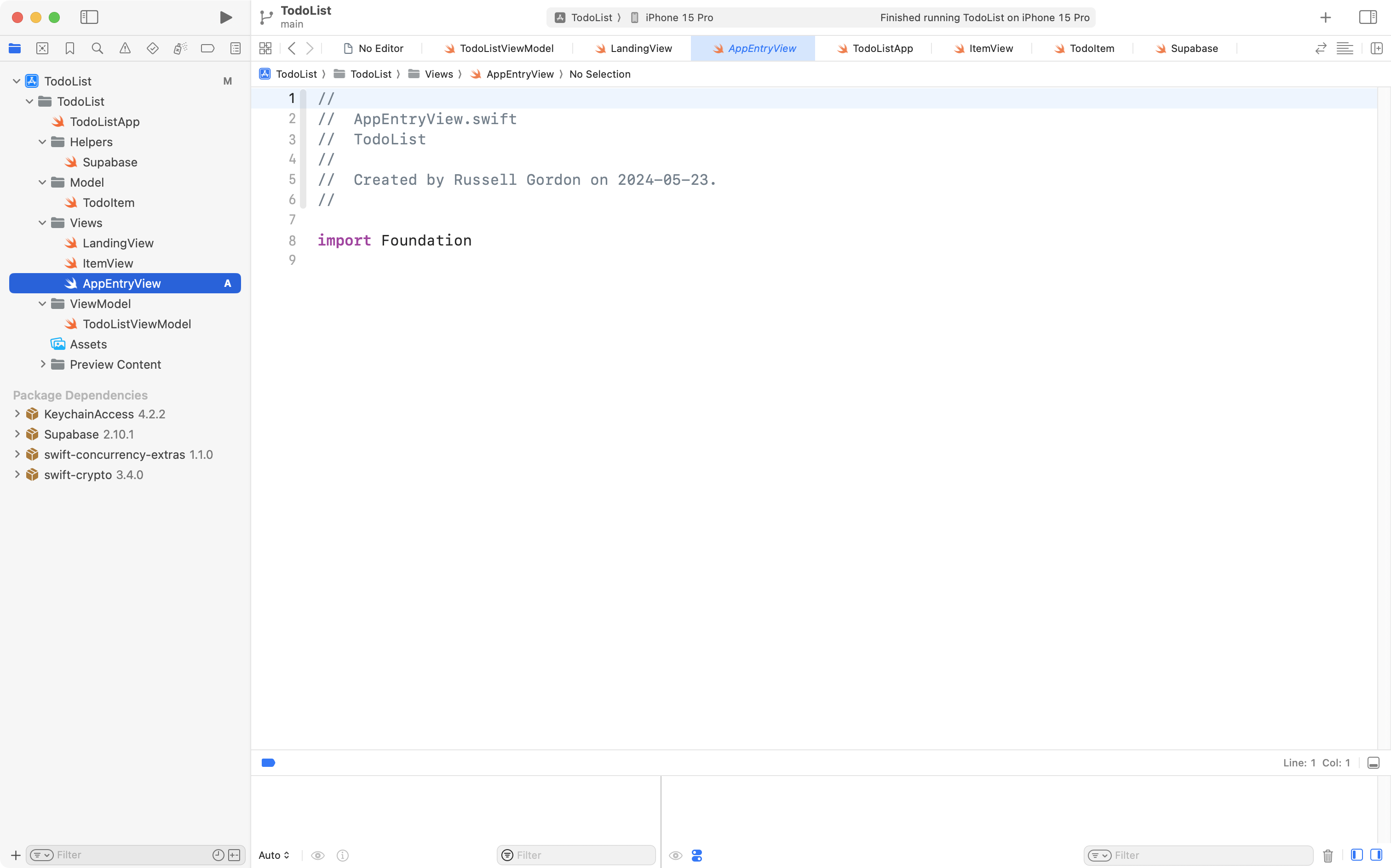
Task: Click the iPhone 15 Pro run destination
Action: pyautogui.click(x=679, y=17)
